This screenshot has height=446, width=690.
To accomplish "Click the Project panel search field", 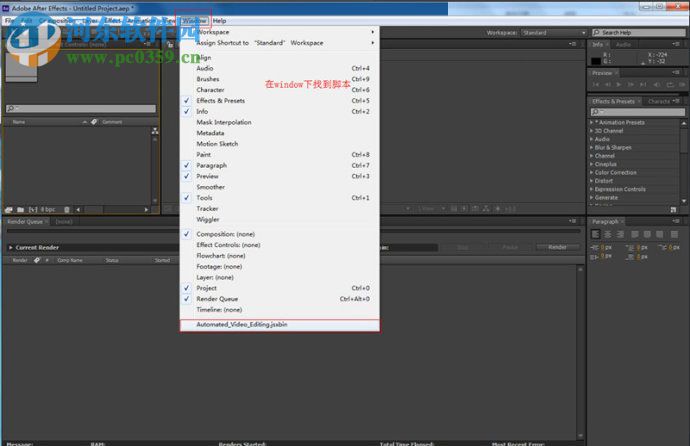I will (x=81, y=108).
